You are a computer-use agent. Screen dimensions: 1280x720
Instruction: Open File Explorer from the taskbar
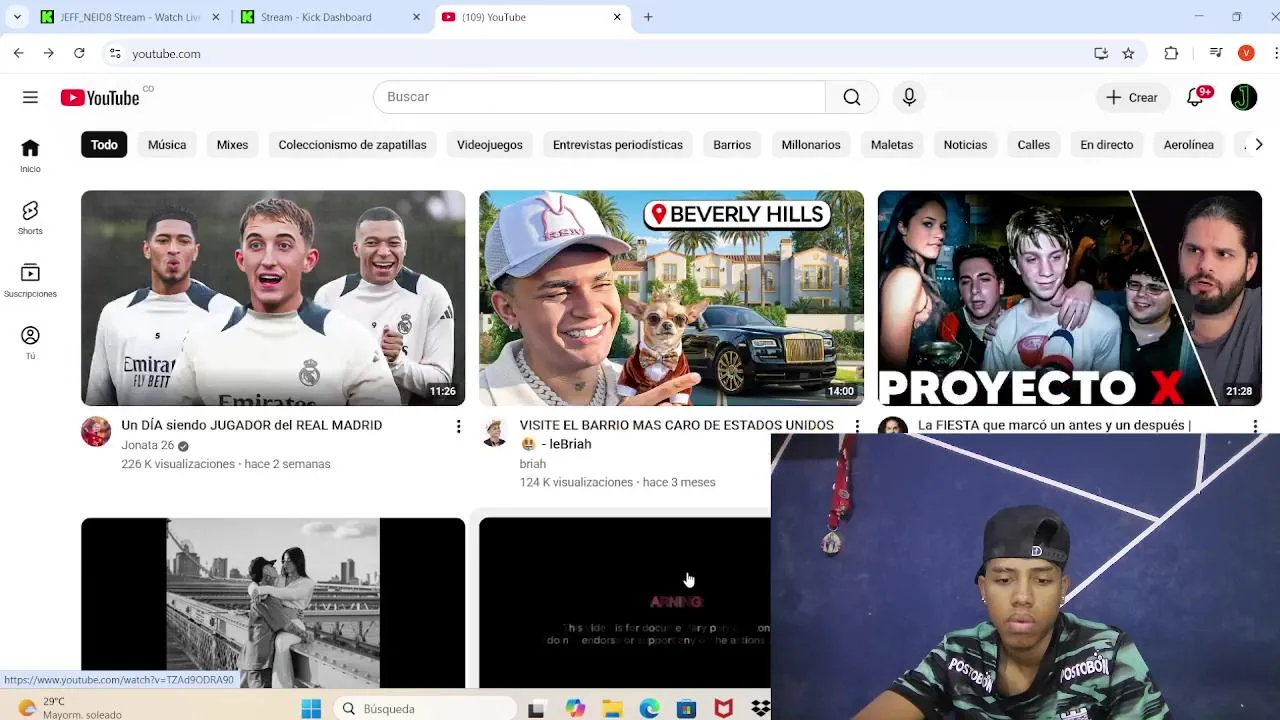pyautogui.click(x=612, y=708)
